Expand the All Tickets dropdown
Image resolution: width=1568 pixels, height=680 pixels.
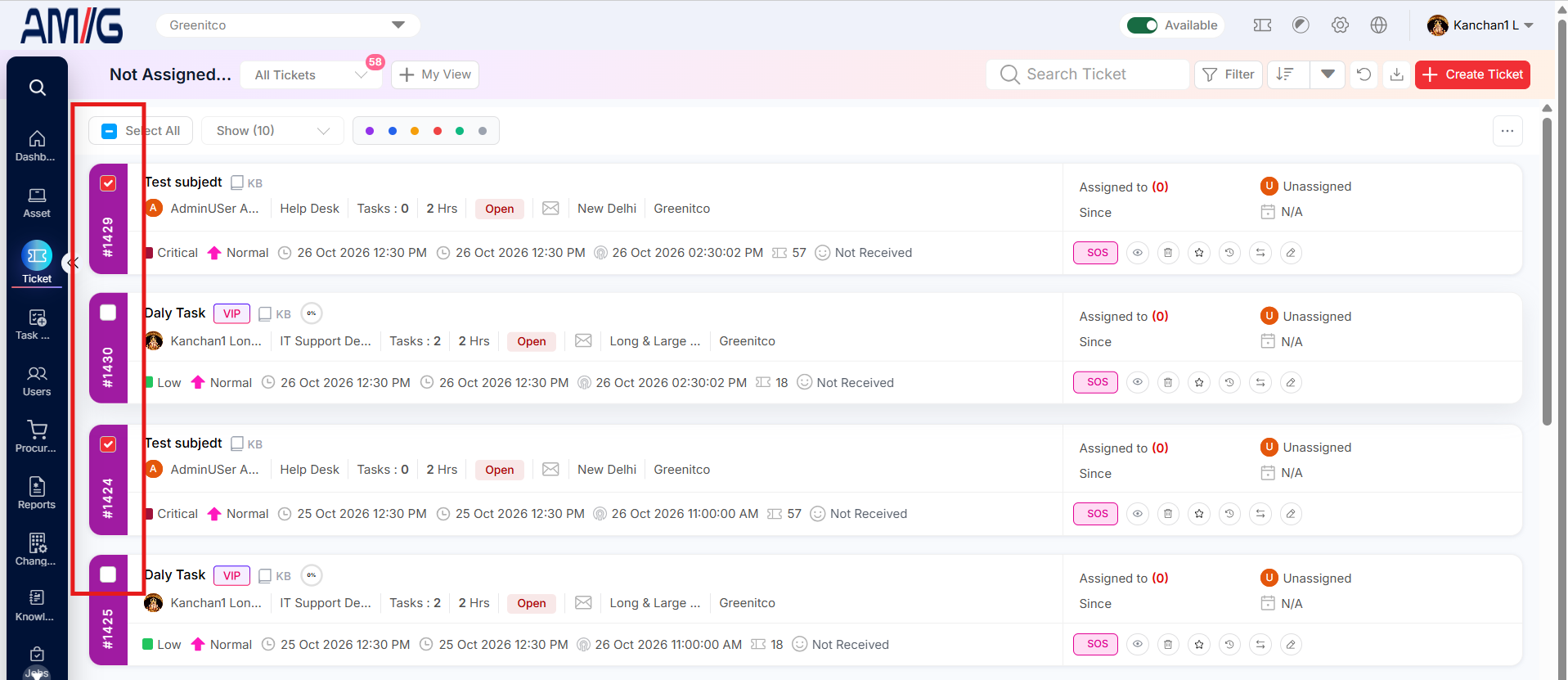click(x=311, y=75)
